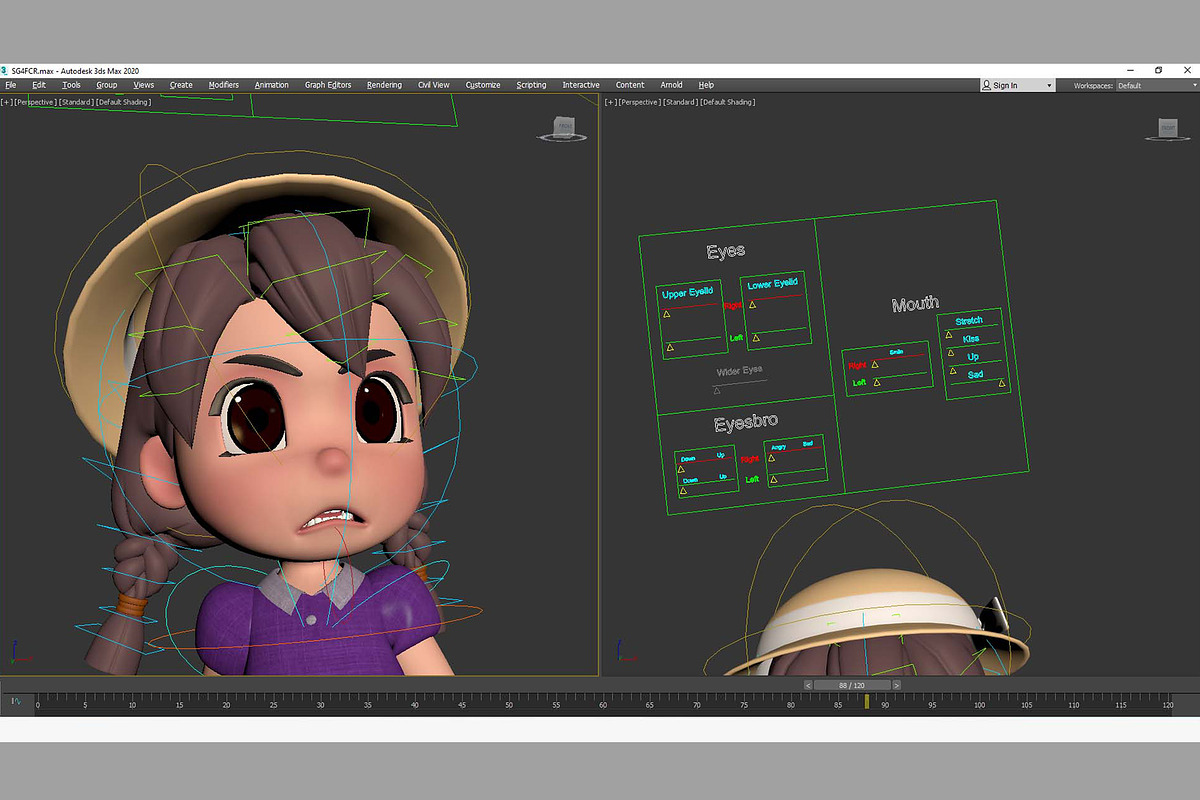The height and width of the screenshot is (800, 1200).
Task: Open the Civil View menu
Action: pyautogui.click(x=434, y=85)
